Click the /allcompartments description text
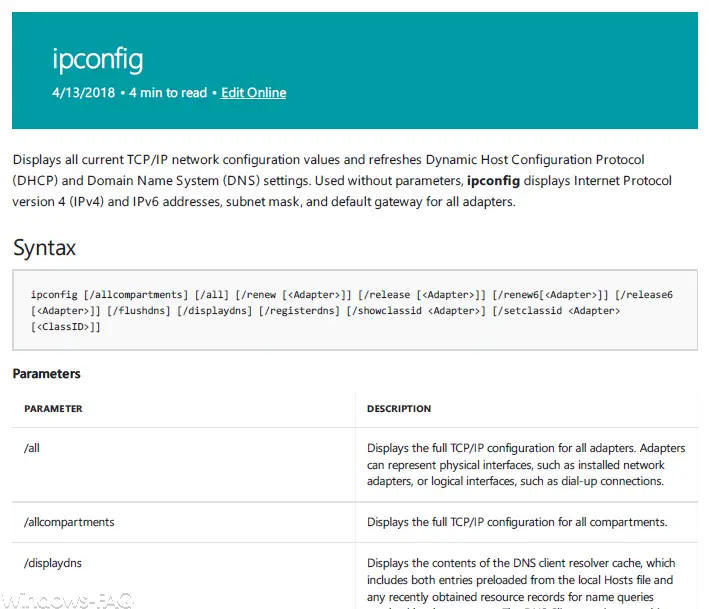 (x=517, y=522)
